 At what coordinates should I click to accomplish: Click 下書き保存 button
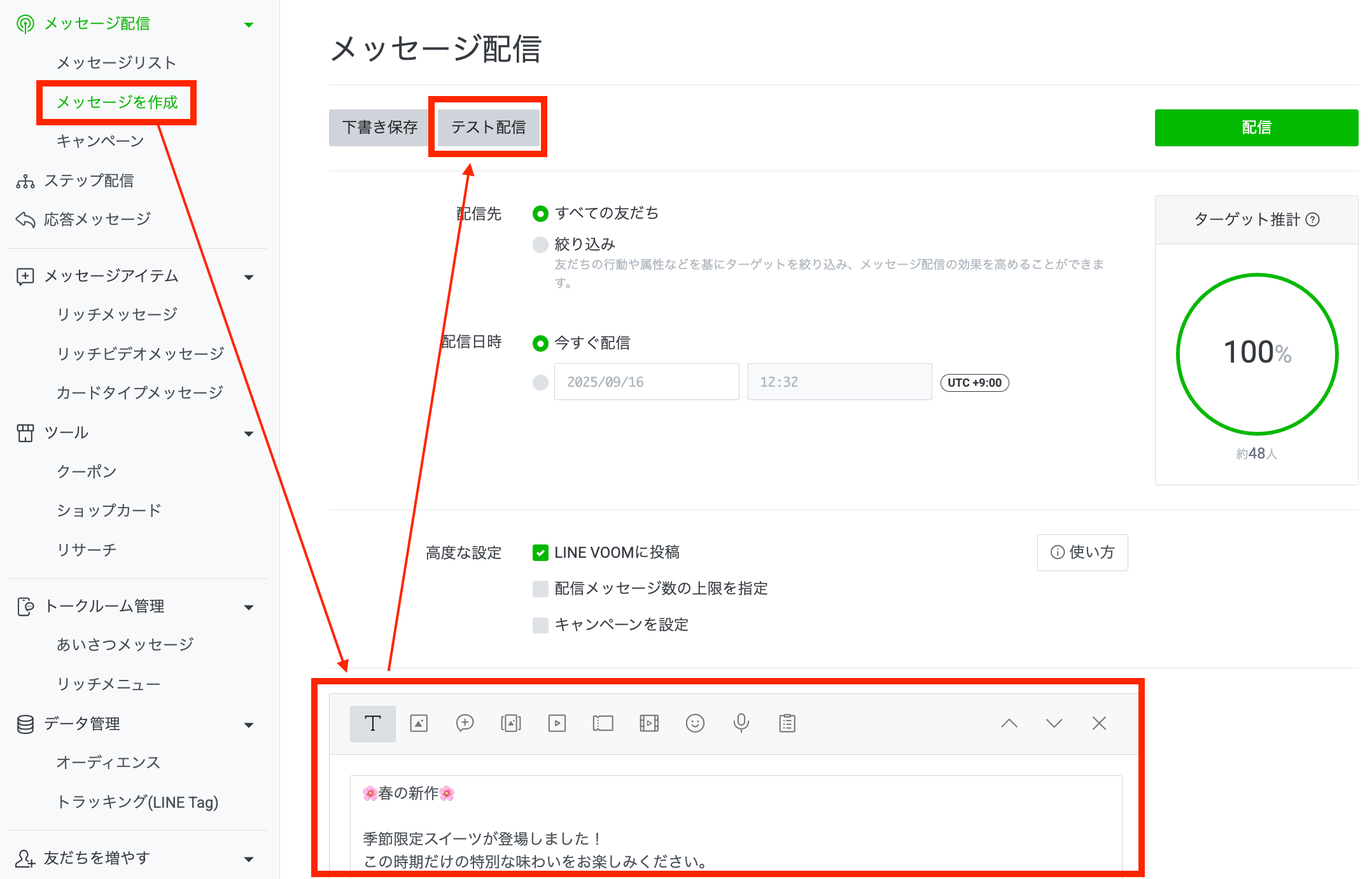coord(379,128)
